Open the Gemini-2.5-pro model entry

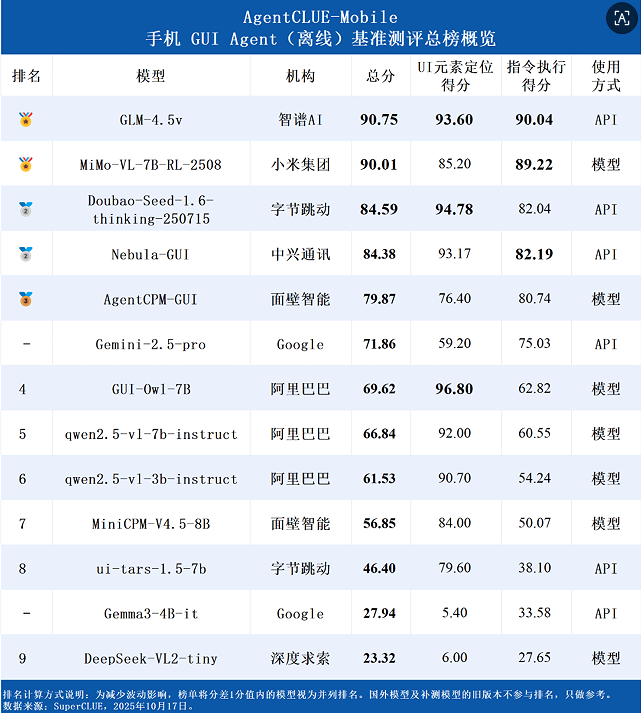(150, 344)
